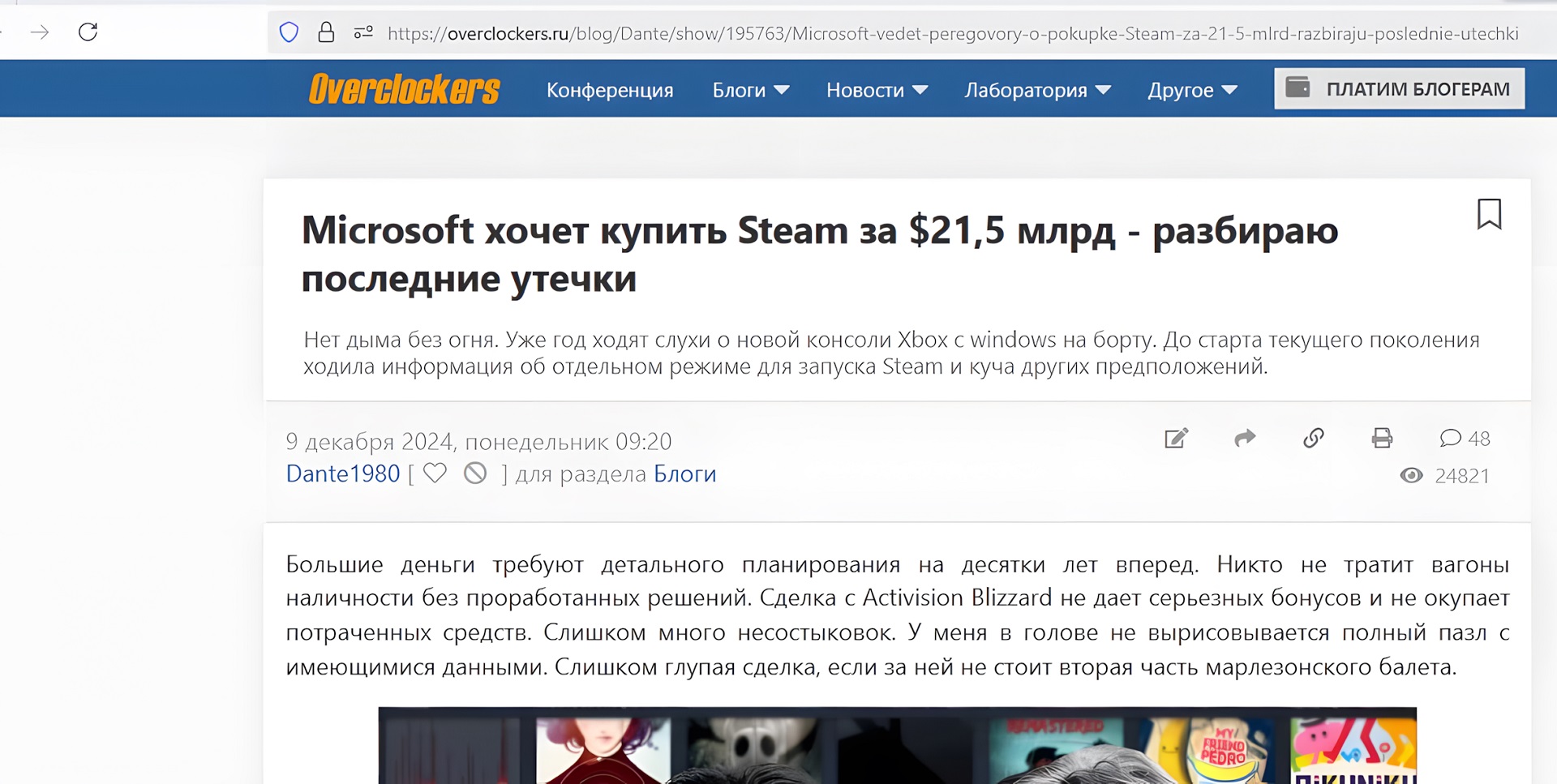Screen dimensions: 1557x784
Task: Click the paragraph starting Большие деньги требуют
Action: 897,615
